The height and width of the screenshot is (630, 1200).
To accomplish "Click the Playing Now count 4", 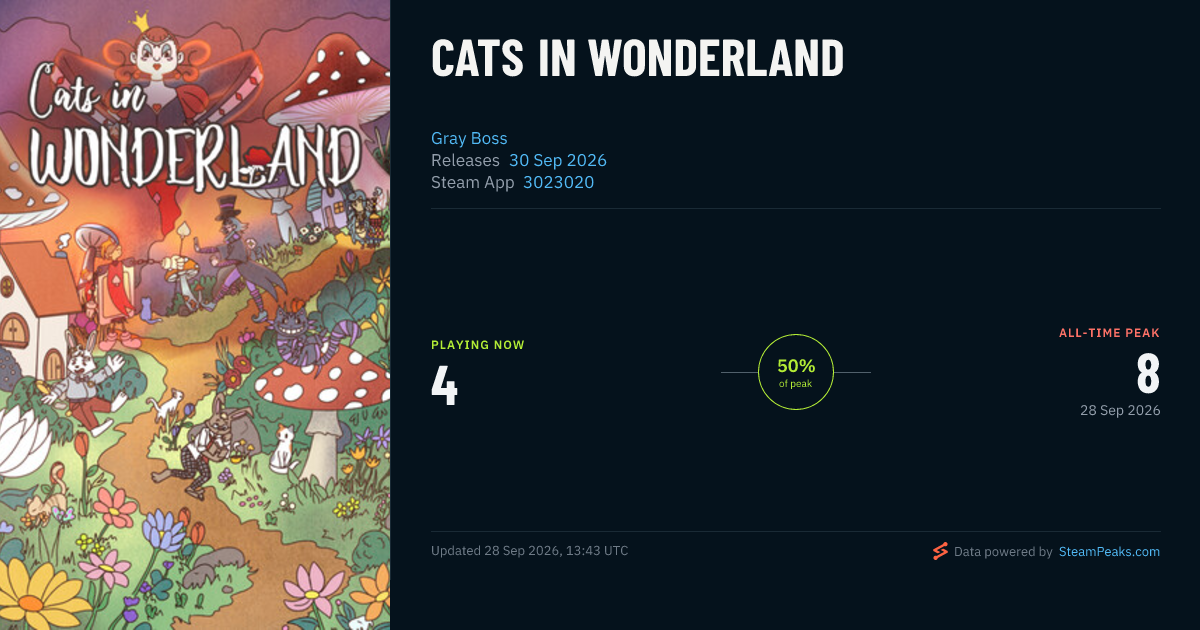I will pyautogui.click(x=444, y=385).
